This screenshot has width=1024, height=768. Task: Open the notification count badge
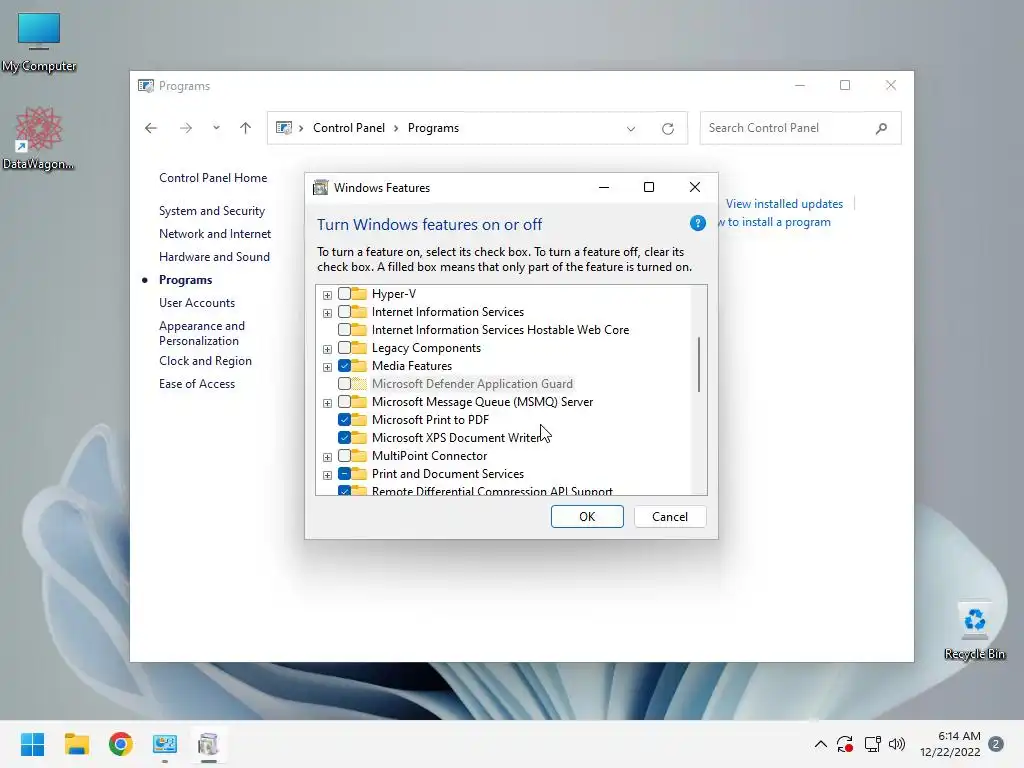(996, 744)
